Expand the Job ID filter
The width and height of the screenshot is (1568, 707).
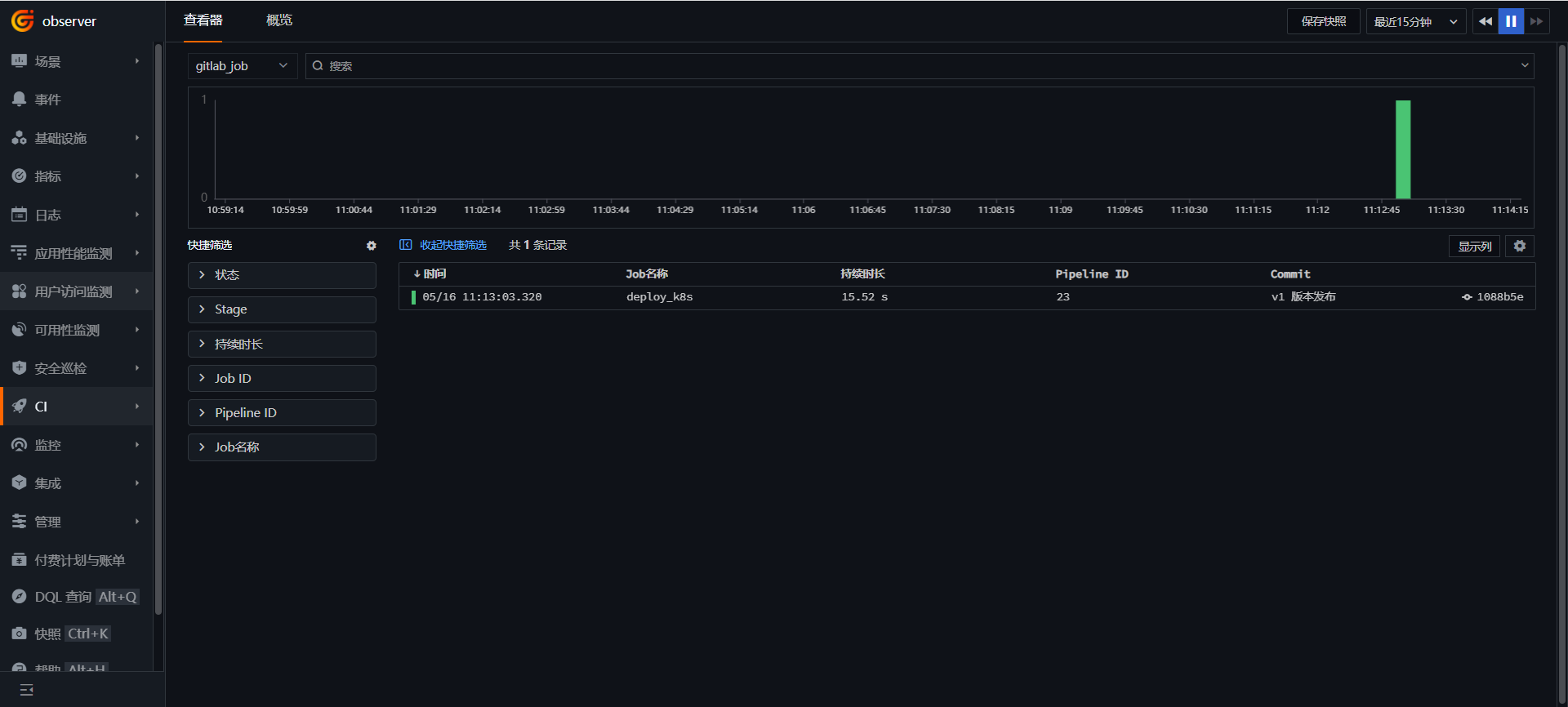coord(282,378)
